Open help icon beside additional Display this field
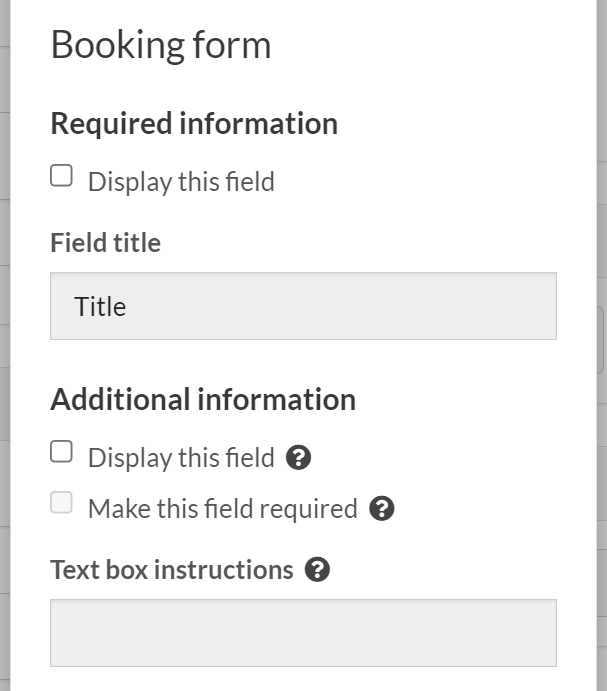Viewport: 607px width, 691px height. point(298,458)
